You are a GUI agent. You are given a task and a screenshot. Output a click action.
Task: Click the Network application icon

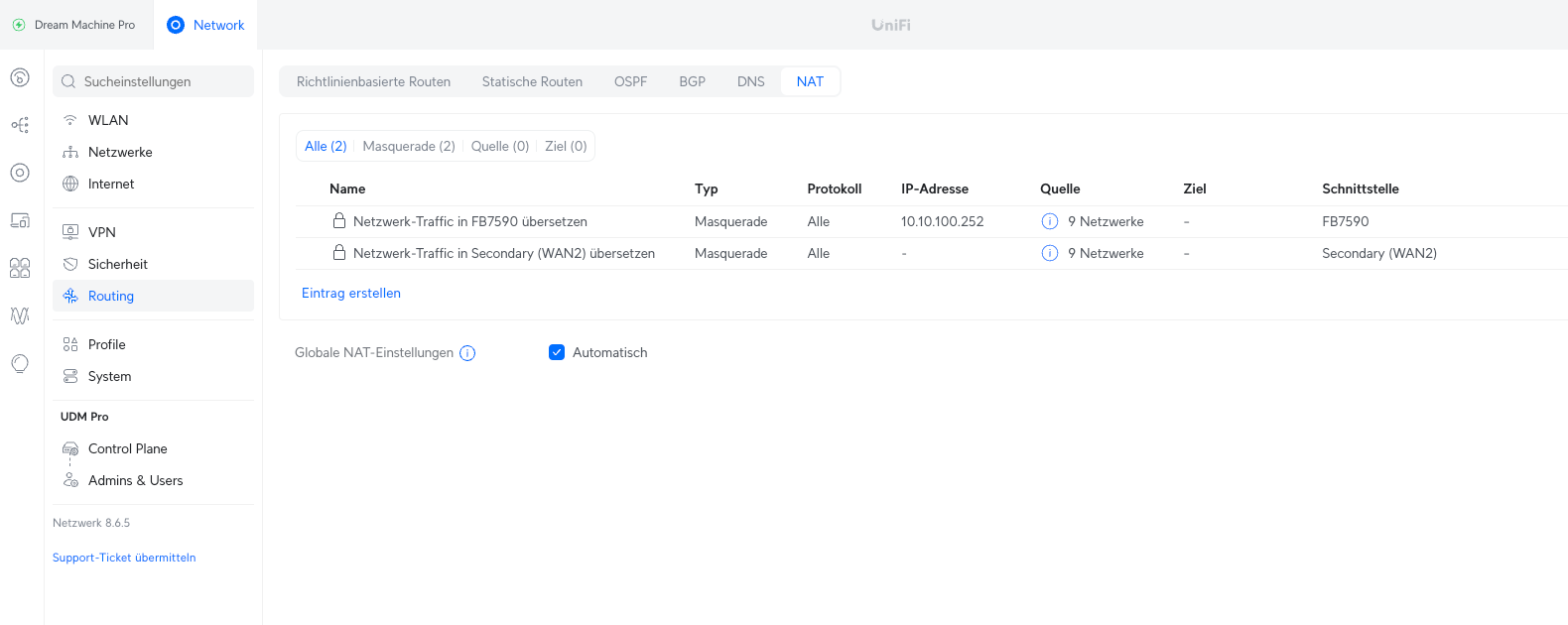(176, 25)
